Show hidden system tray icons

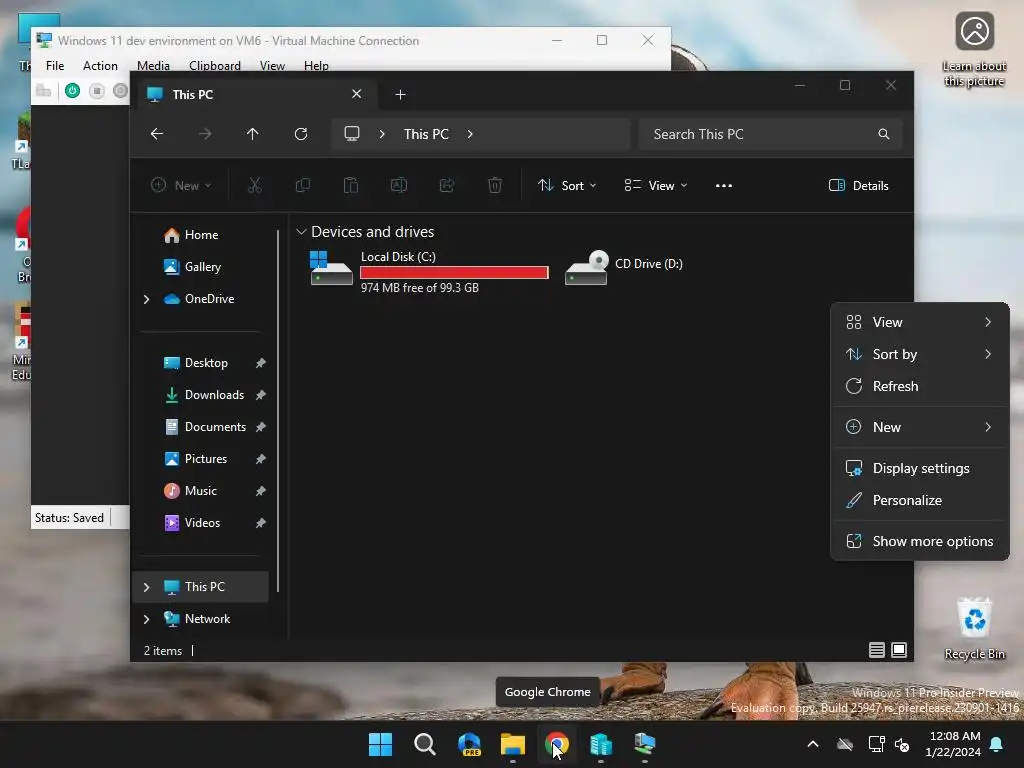813,744
